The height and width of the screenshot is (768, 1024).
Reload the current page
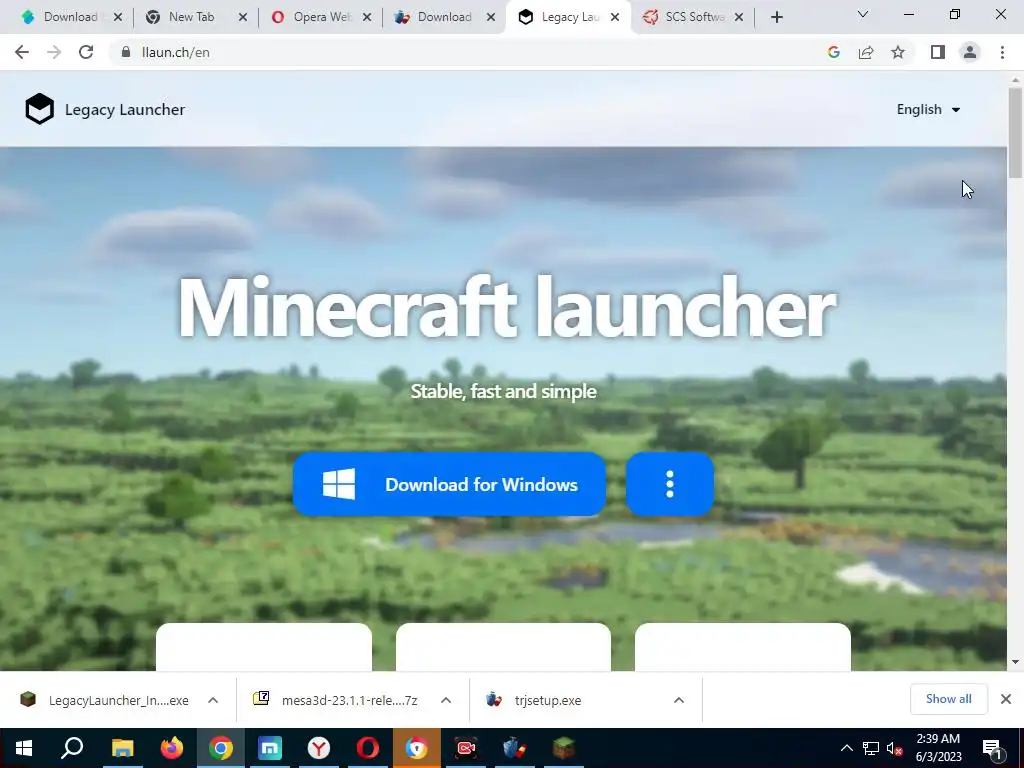click(86, 52)
